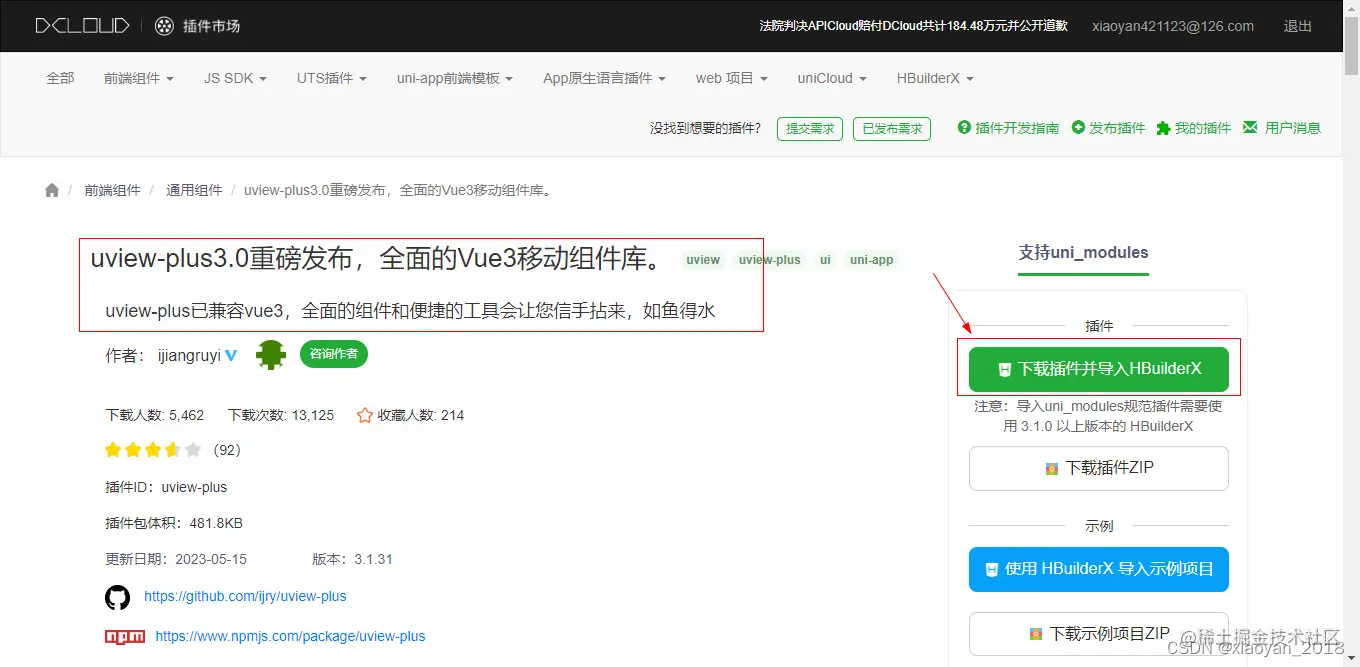Click the 插件包体积: 481.8KB text
1360x667 pixels.
[x=174, y=523]
